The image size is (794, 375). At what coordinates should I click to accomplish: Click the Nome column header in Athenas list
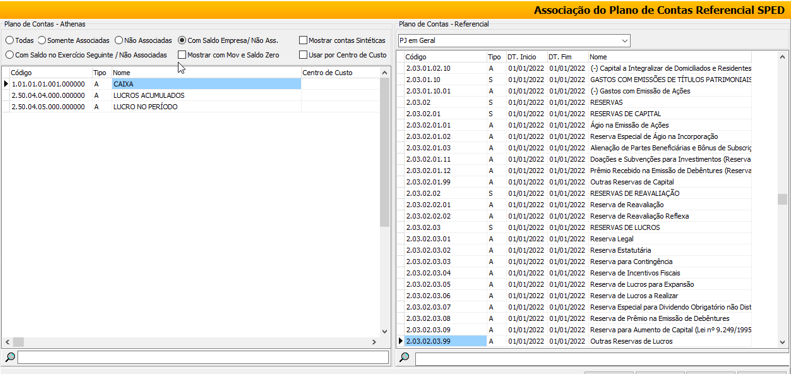pyautogui.click(x=206, y=73)
